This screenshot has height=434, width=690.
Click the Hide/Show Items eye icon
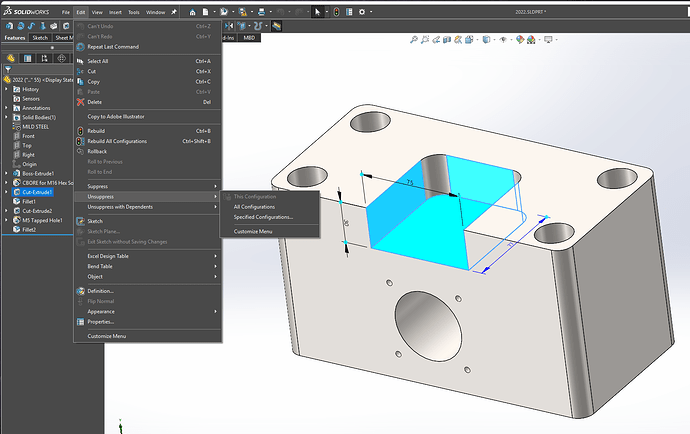coord(503,39)
